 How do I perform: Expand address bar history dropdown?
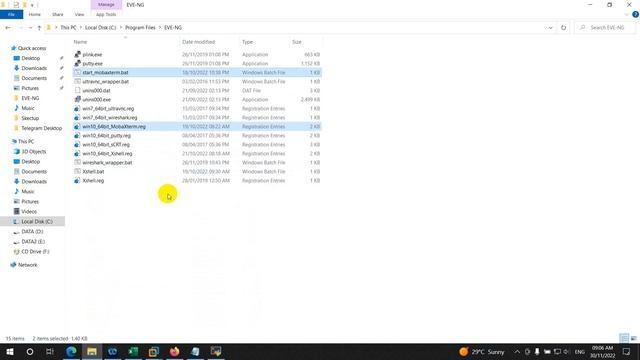(x=550, y=28)
